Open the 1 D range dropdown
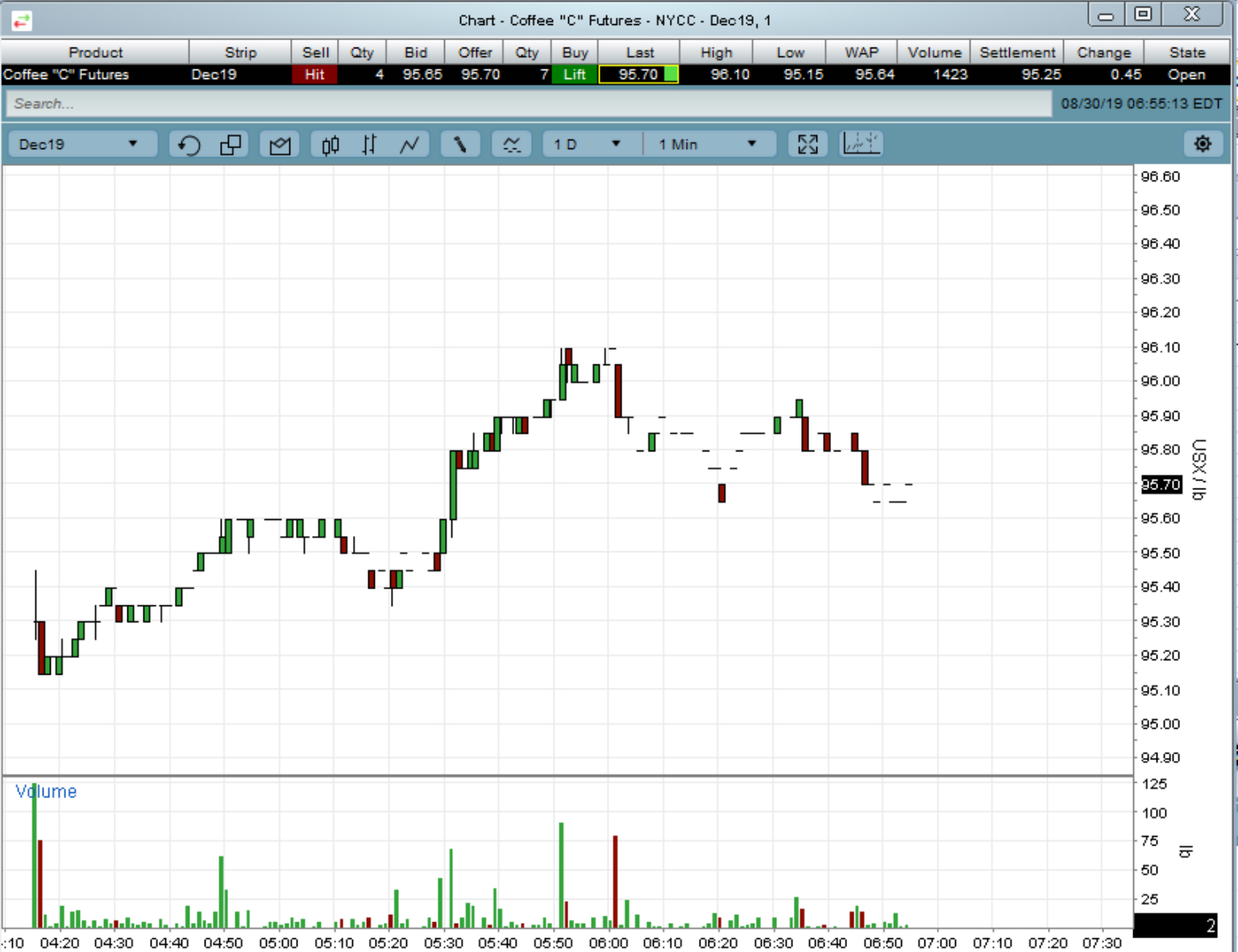Image resolution: width=1238 pixels, height=952 pixels. pyautogui.click(x=588, y=145)
